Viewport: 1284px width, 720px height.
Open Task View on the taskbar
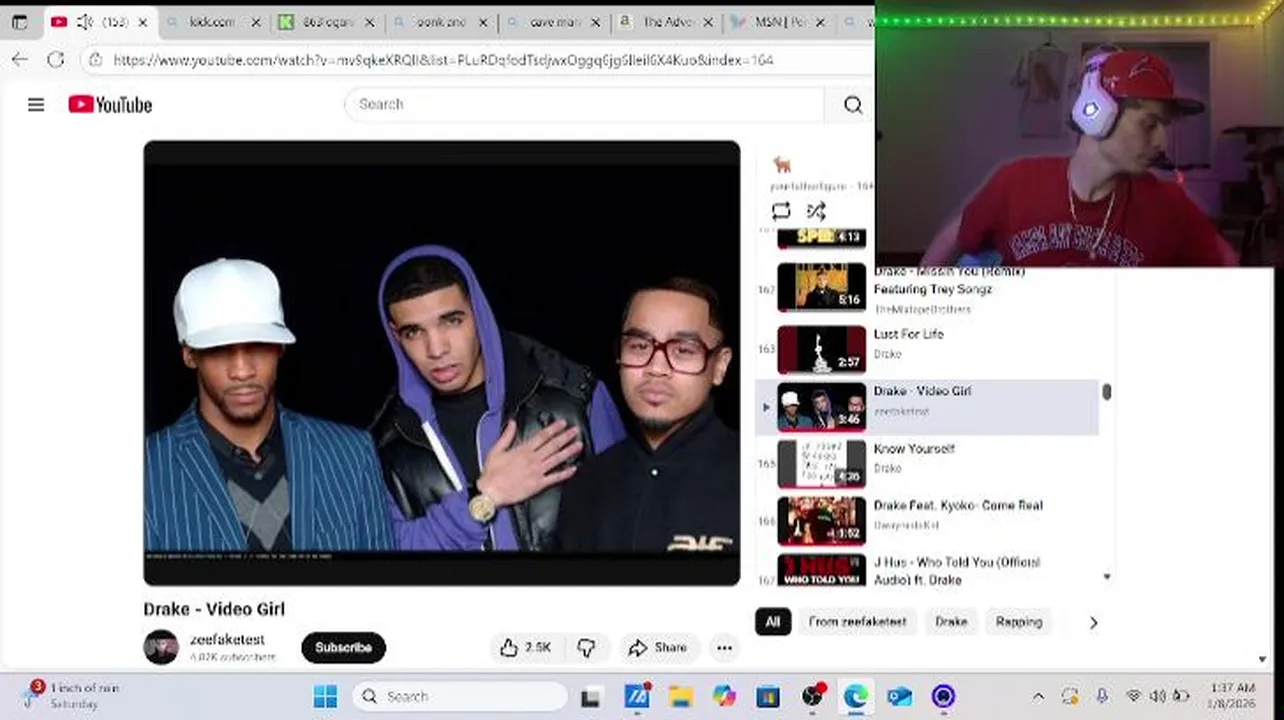pos(591,697)
